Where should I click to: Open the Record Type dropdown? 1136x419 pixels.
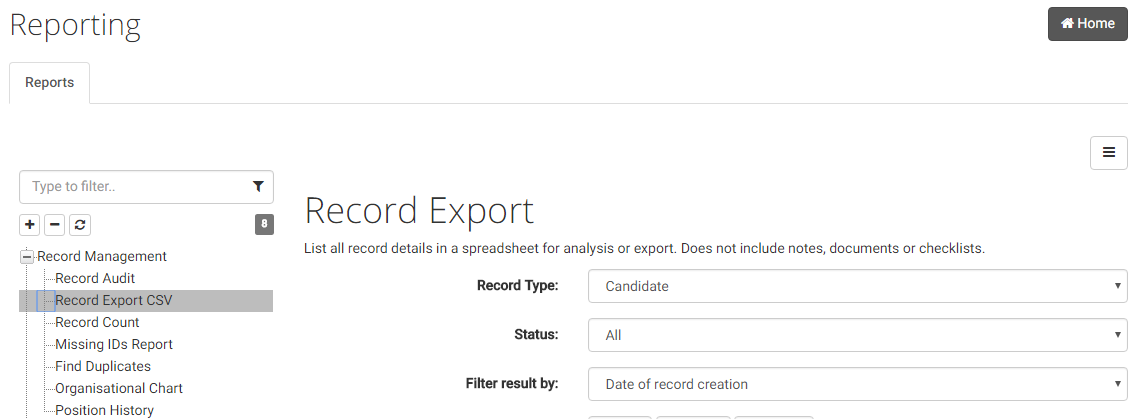coord(858,286)
